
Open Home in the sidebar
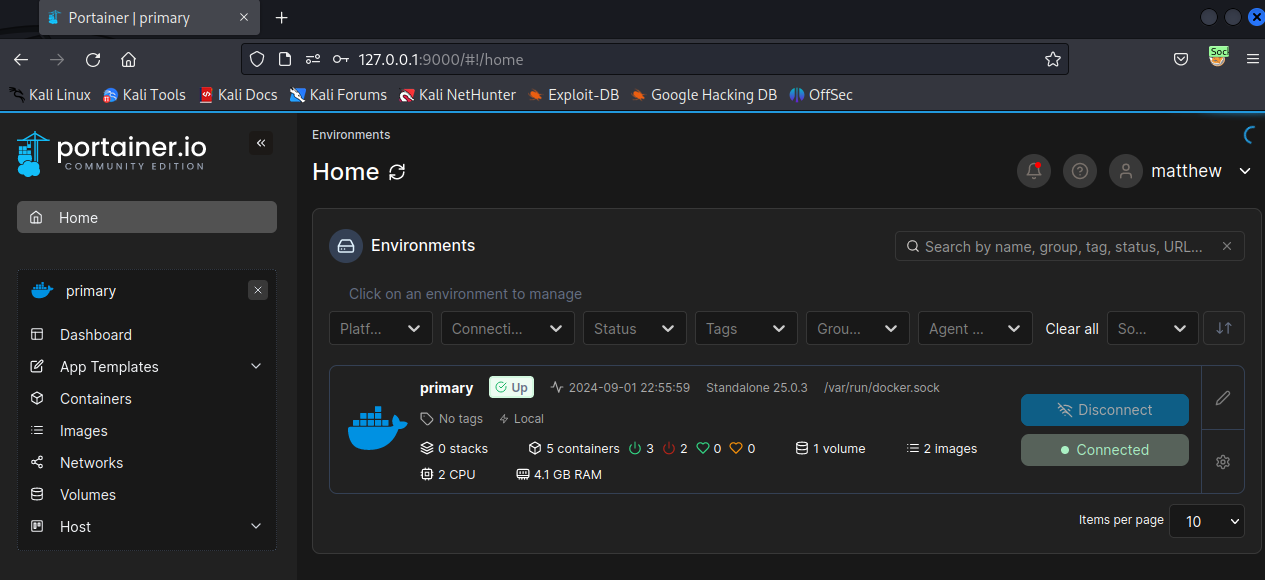[x=147, y=217]
